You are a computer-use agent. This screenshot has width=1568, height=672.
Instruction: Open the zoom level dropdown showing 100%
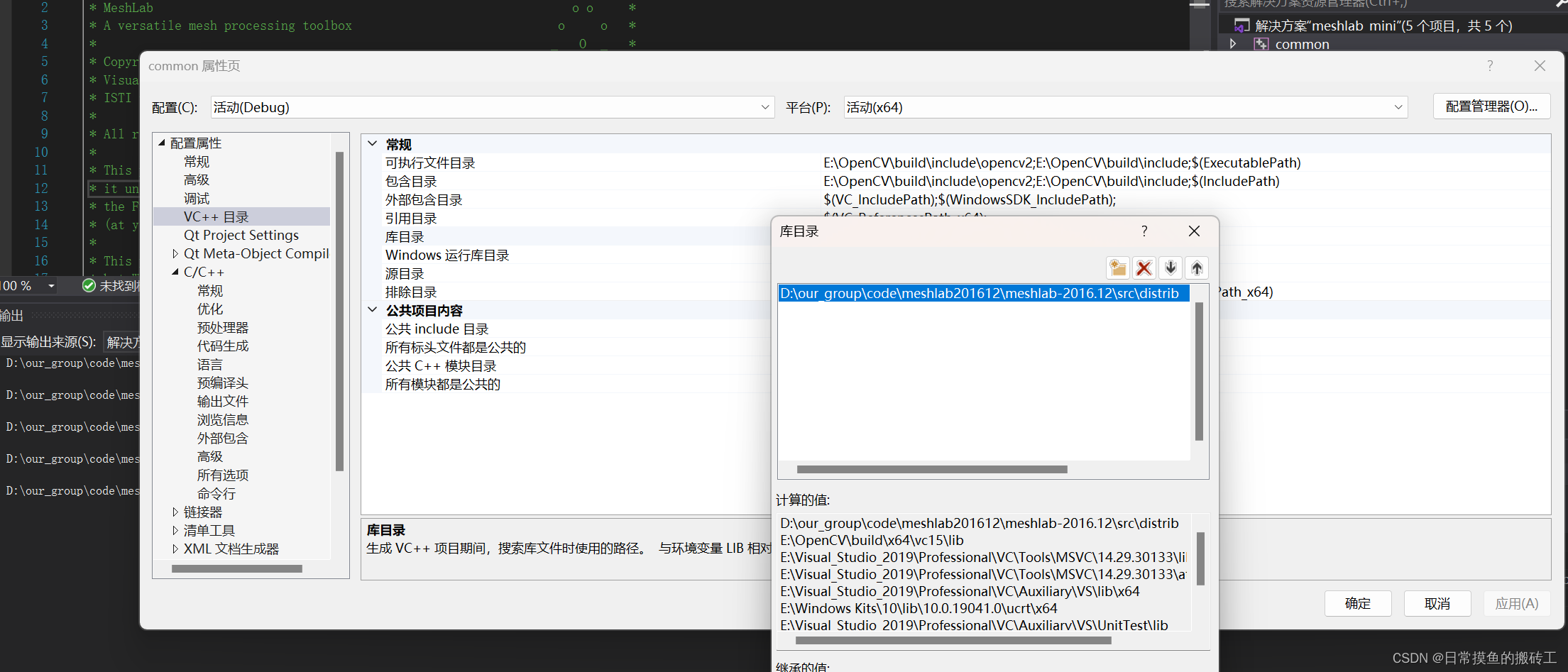pos(50,285)
